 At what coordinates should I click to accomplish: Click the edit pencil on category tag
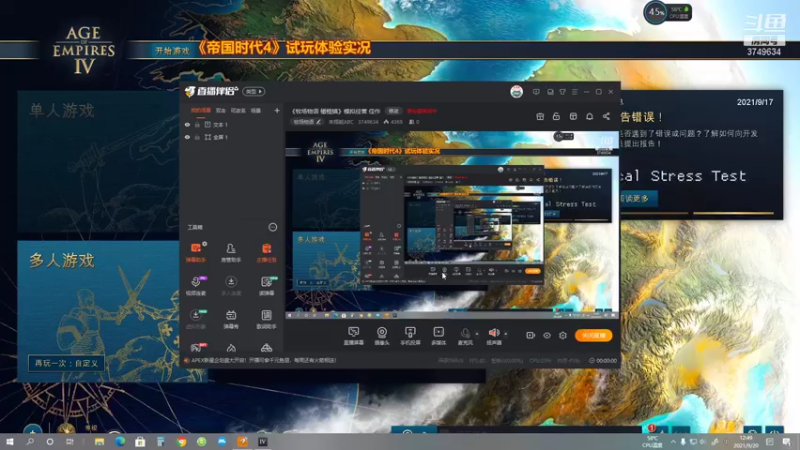tap(318, 122)
